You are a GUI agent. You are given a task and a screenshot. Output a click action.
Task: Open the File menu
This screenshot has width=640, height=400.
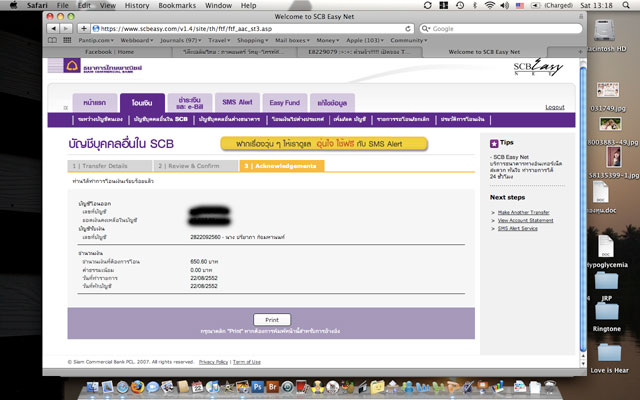[62, 5]
